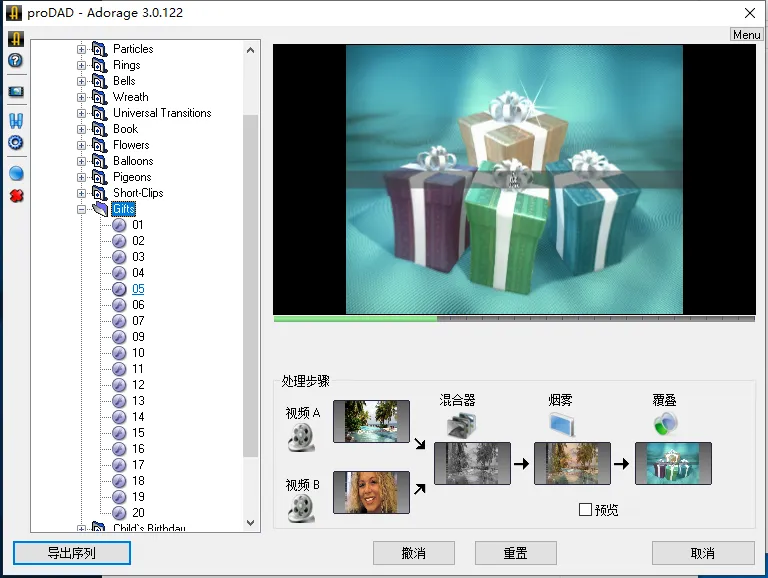Collapse the Gifts tree node
Image resolution: width=768 pixels, height=578 pixels.
[81, 209]
